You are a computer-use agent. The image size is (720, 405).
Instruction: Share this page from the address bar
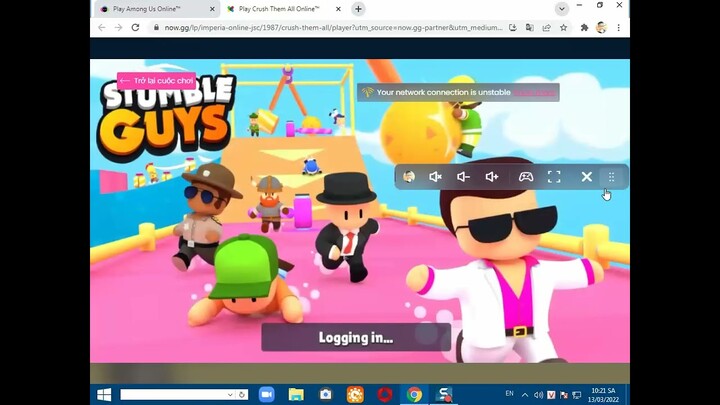pos(546,28)
